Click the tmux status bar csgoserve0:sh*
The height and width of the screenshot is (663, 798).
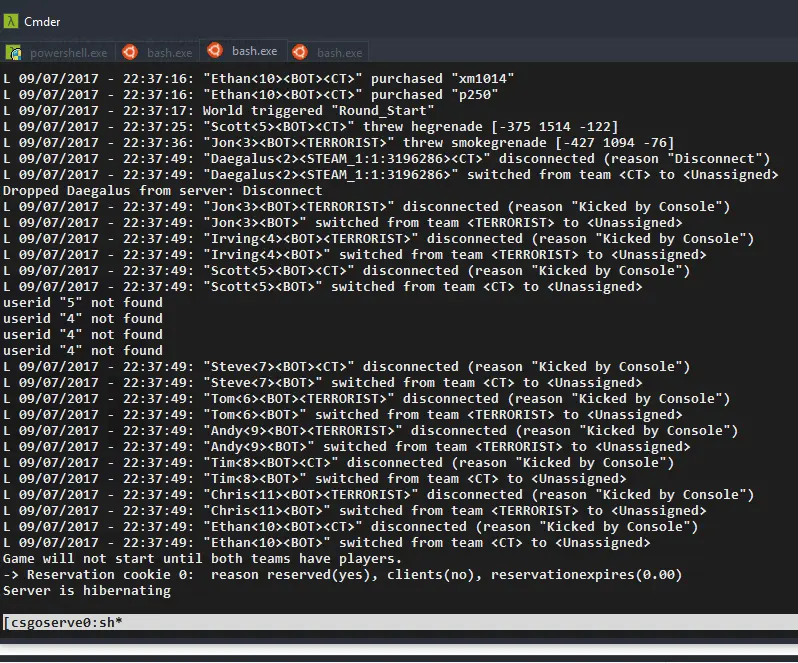coord(399,622)
